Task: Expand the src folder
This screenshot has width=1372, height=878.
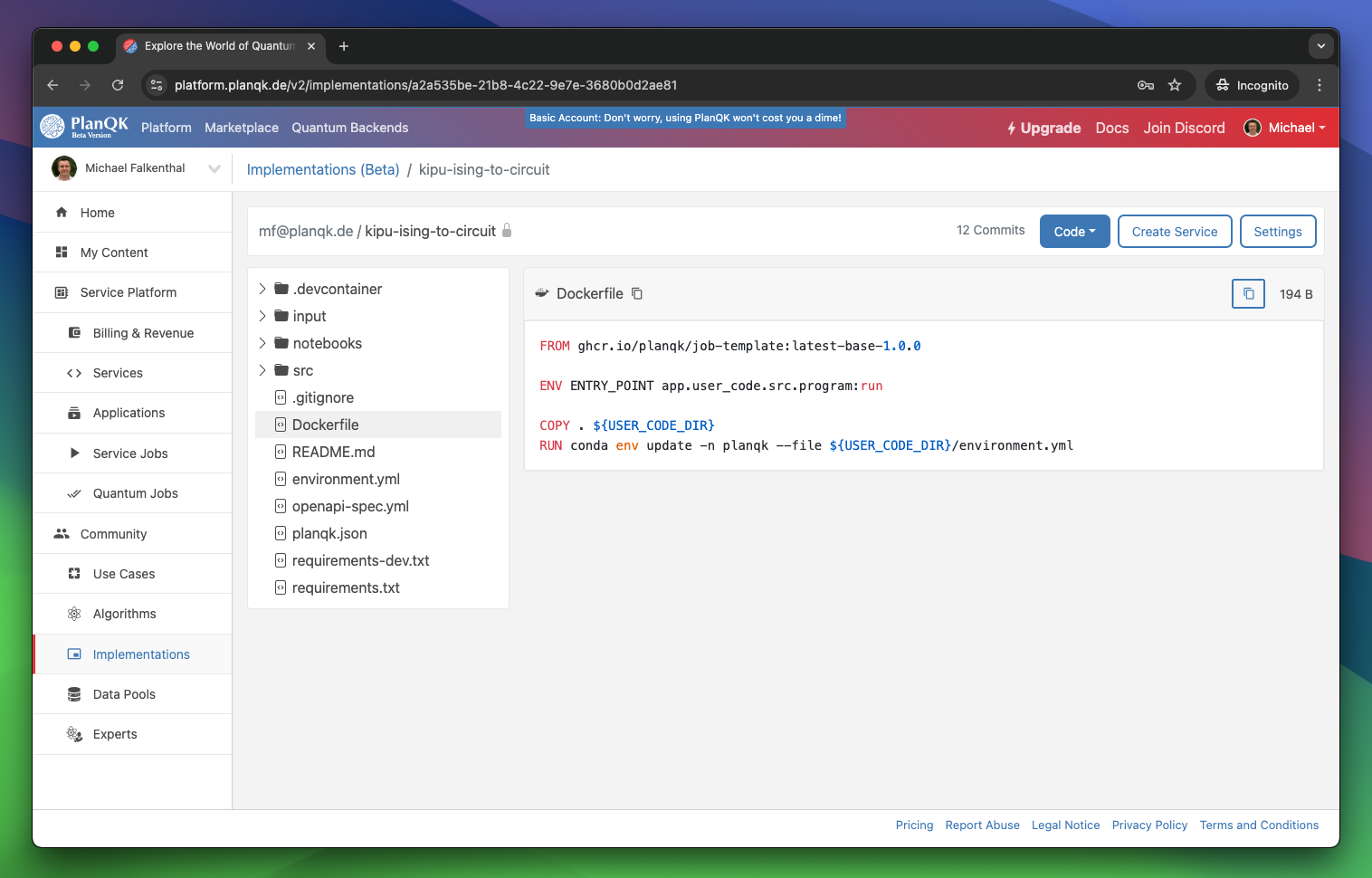Action: [262, 370]
